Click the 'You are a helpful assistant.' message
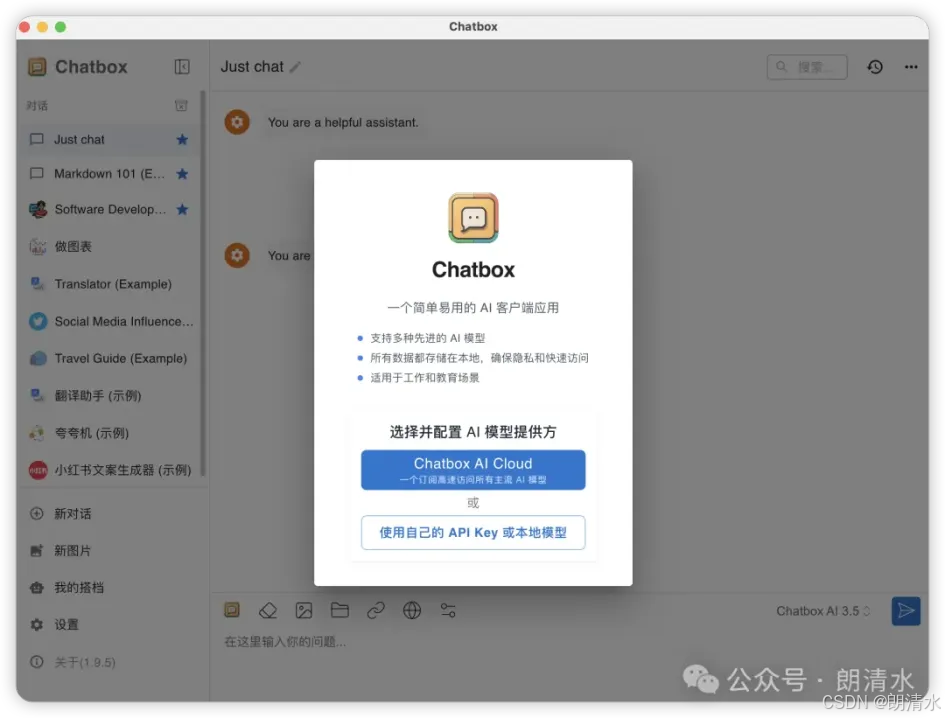Viewport: 945px width, 718px height. pos(343,122)
